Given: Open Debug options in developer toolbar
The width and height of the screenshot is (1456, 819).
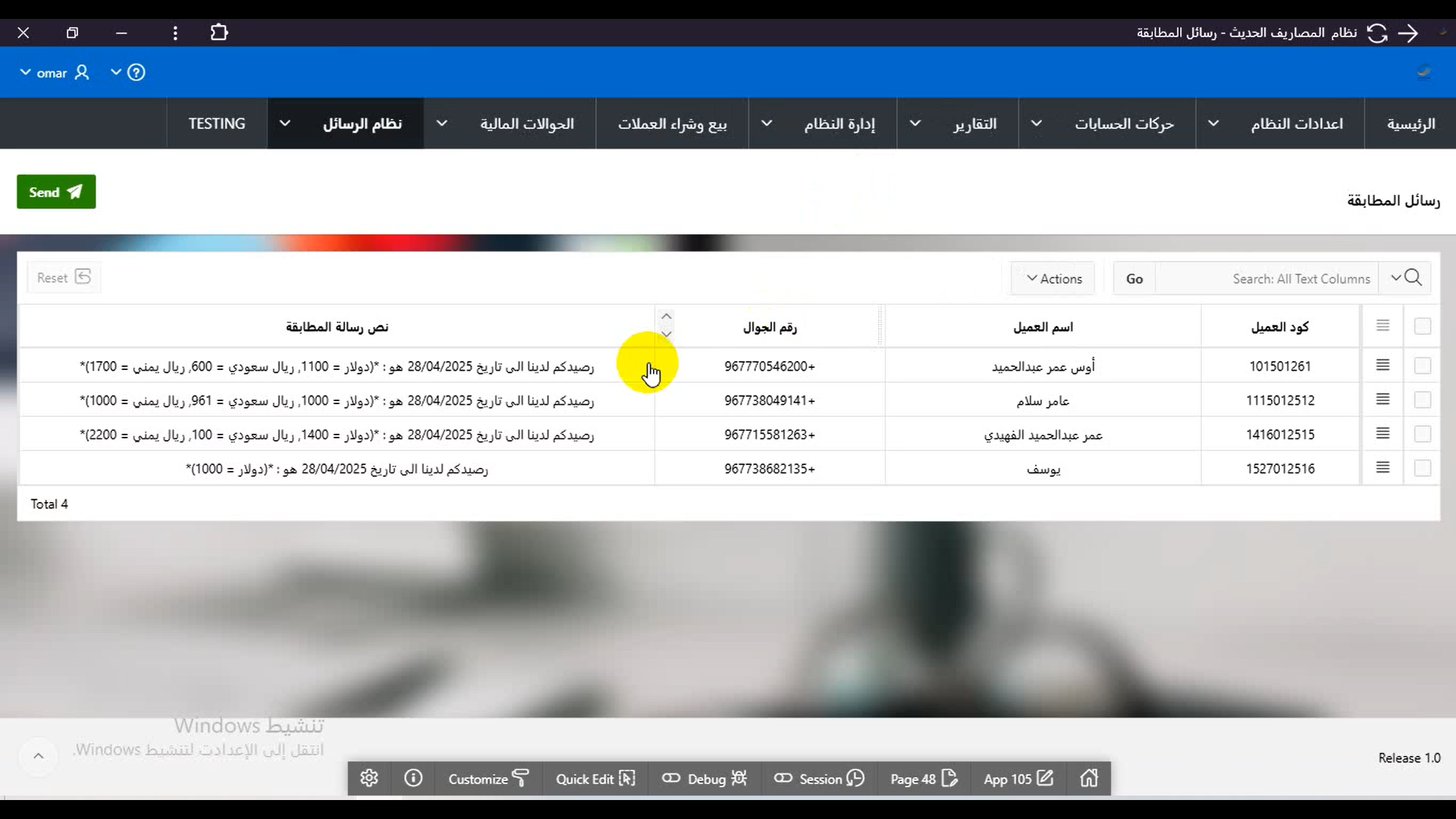Looking at the screenshot, I should coord(704,778).
